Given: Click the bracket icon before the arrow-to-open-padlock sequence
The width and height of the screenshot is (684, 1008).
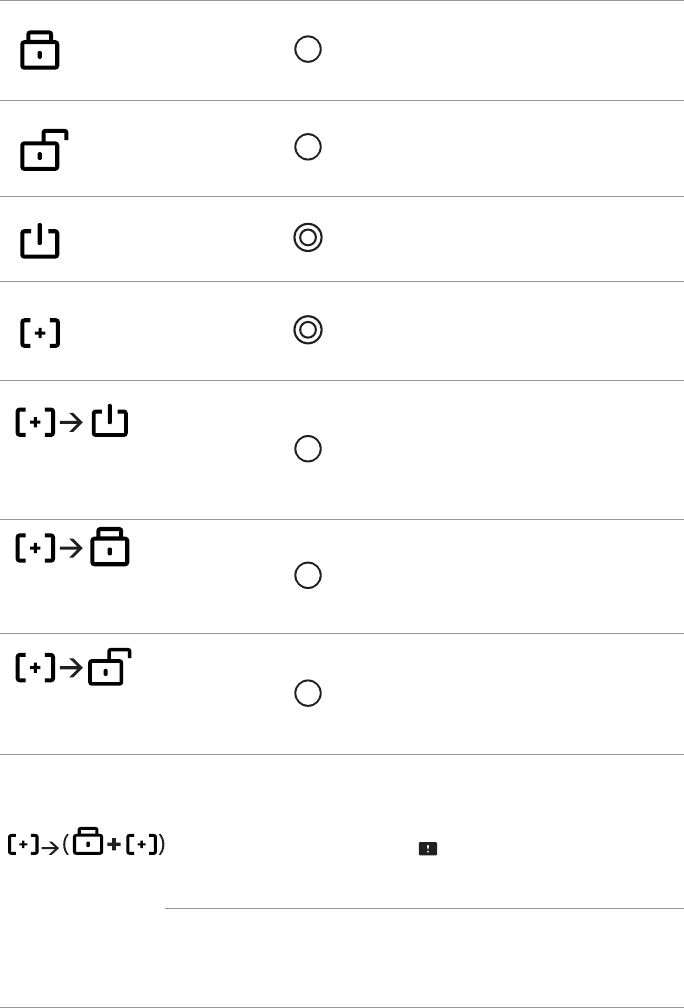Looking at the screenshot, I should 34,669.
